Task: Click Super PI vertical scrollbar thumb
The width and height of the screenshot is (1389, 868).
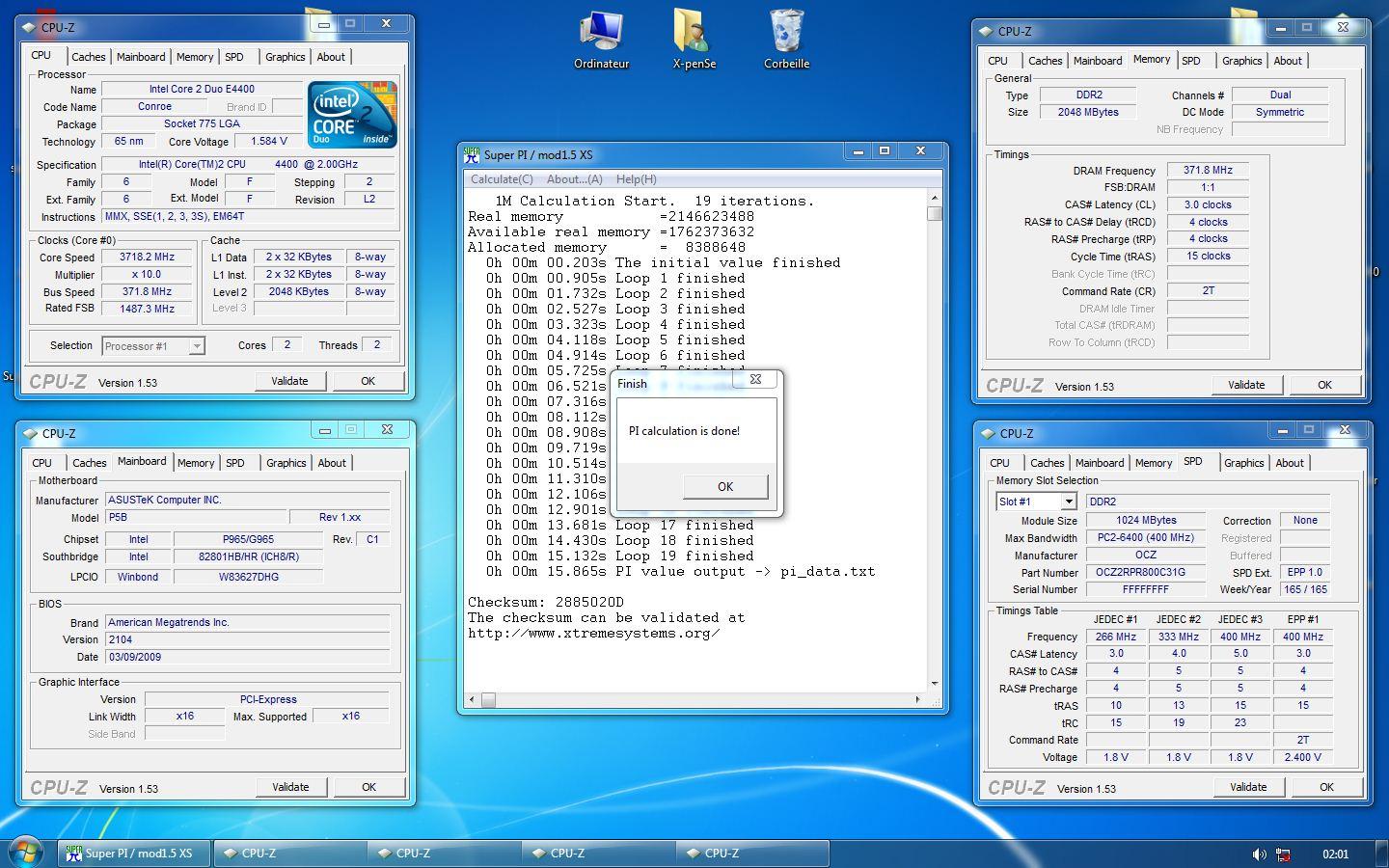Action: point(935,213)
